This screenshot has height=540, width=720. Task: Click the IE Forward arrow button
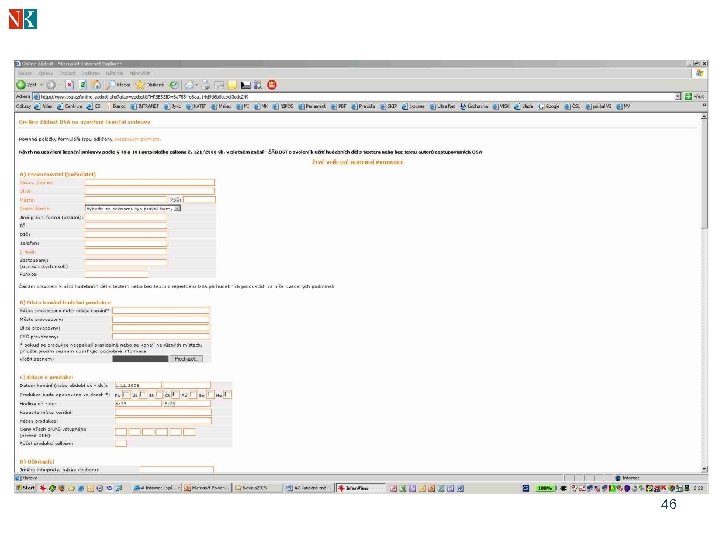[x=51, y=85]
